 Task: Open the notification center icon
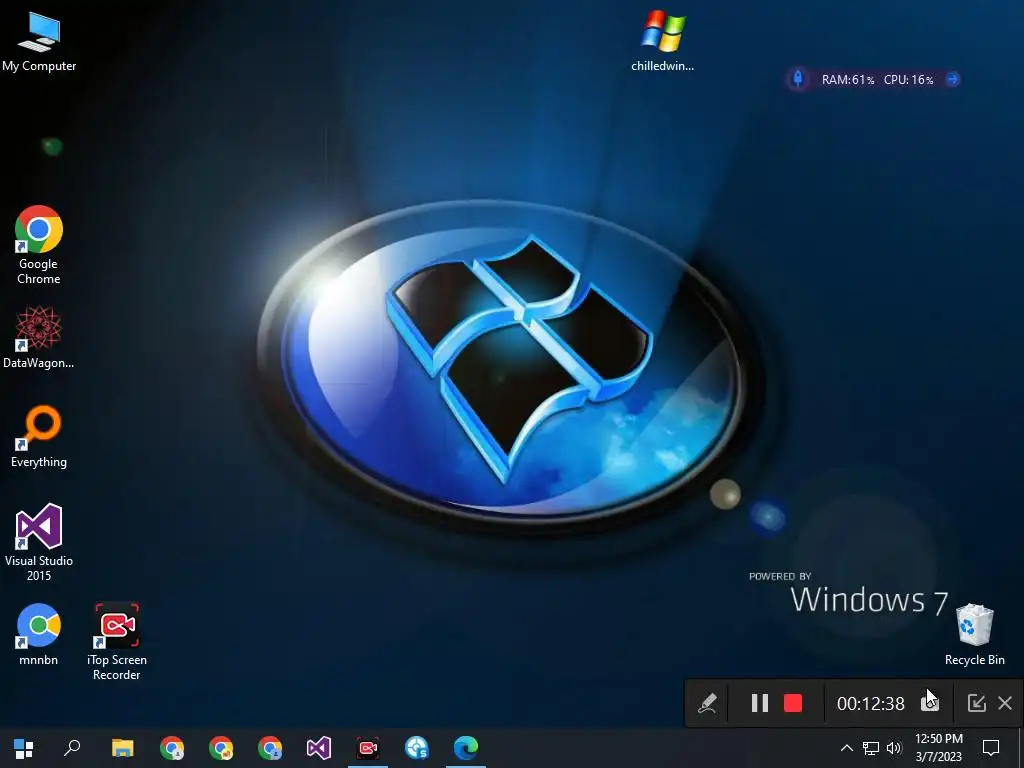tap(991, 748)
